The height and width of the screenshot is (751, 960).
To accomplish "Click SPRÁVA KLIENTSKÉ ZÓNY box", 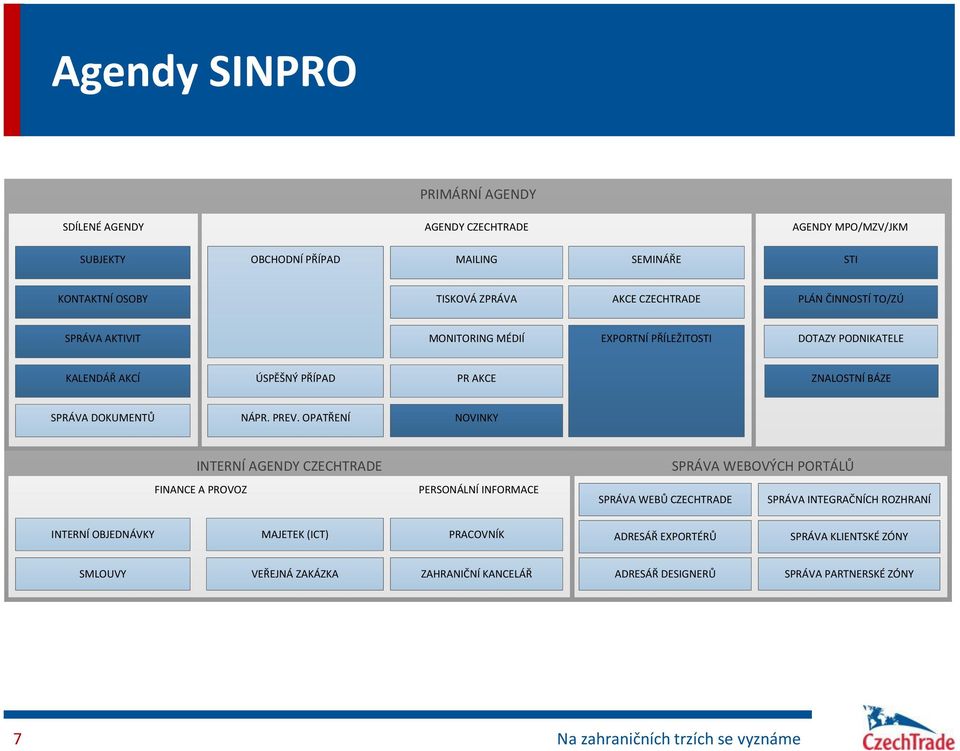I will pos(849,537).
